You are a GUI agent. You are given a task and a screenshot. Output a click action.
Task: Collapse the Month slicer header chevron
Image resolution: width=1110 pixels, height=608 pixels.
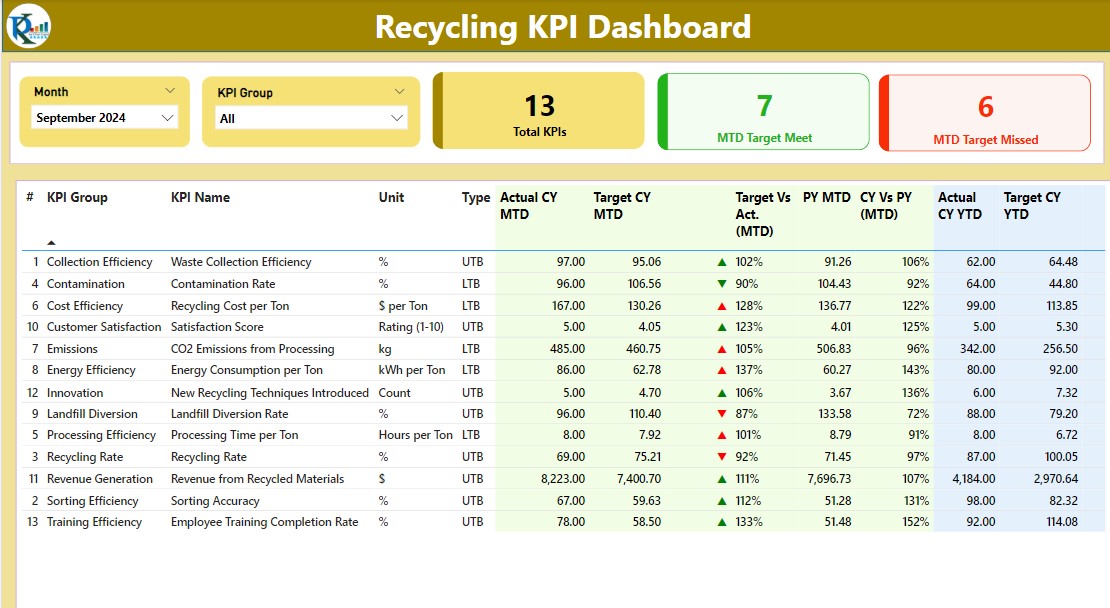[x=170, y=91]
